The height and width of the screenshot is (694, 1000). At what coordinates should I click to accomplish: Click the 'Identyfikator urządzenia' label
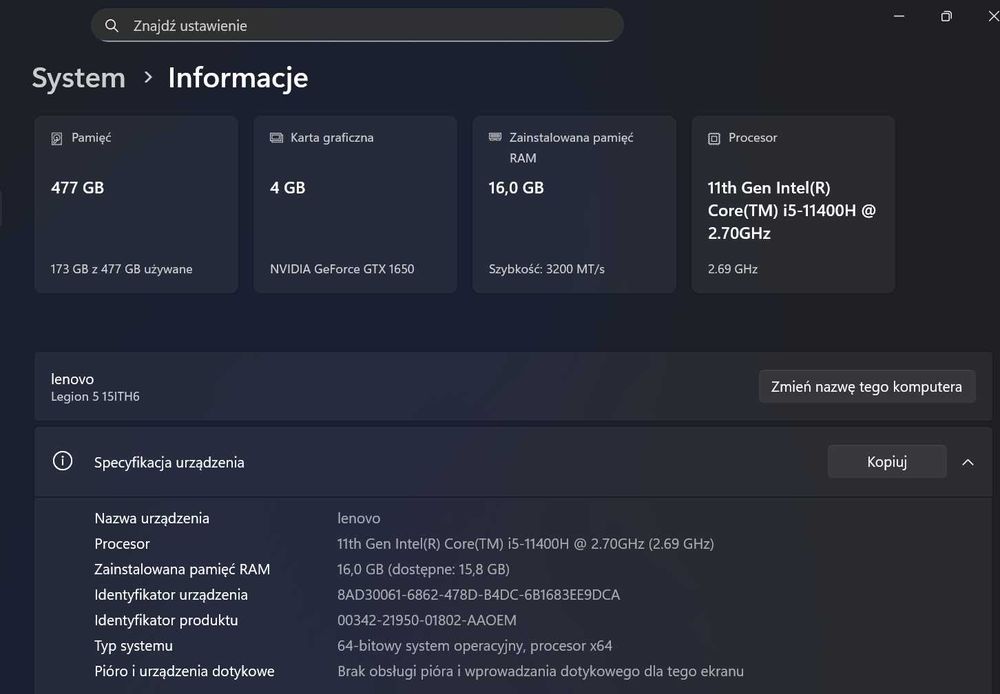(x=171, y=595)
